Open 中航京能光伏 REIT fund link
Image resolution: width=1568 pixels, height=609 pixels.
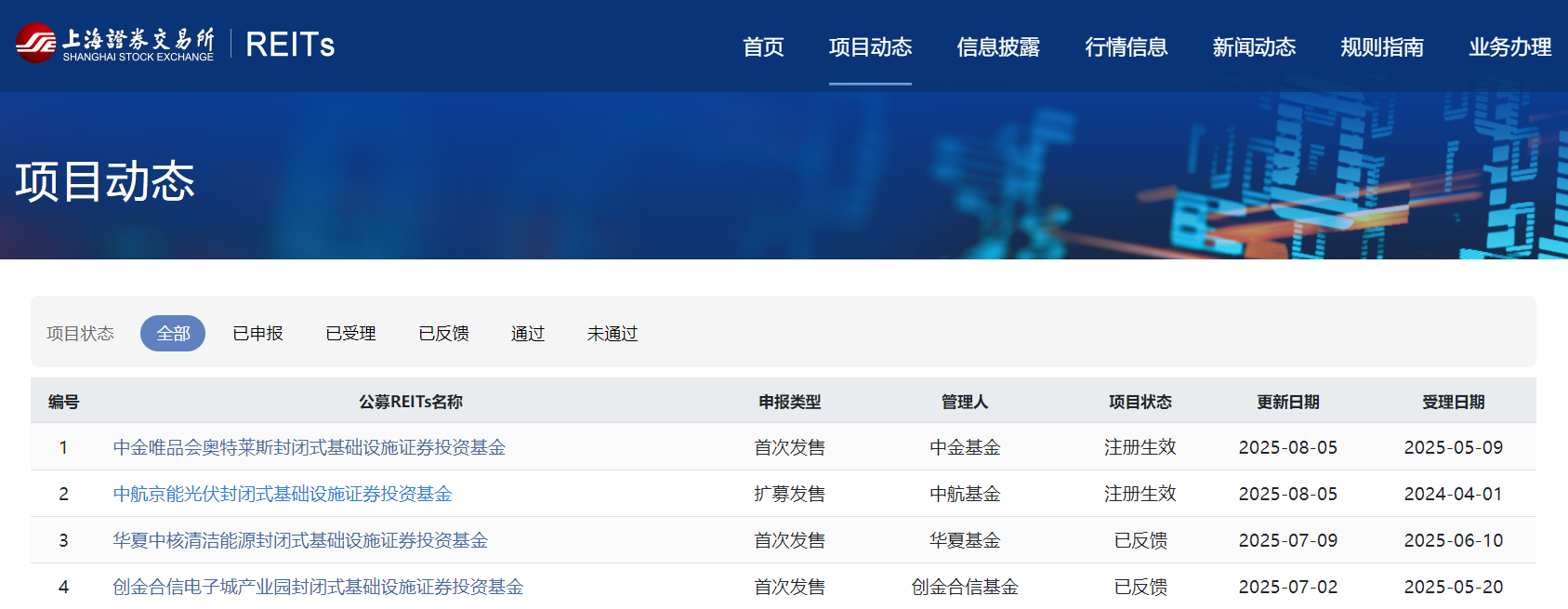(283, 494)
